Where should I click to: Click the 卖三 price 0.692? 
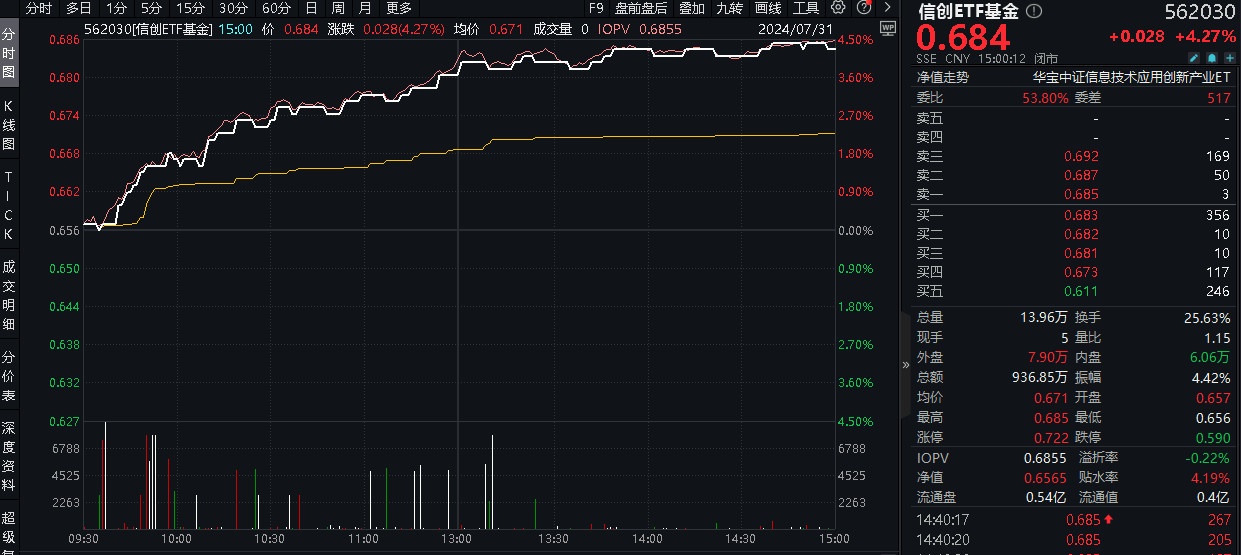1082,156
